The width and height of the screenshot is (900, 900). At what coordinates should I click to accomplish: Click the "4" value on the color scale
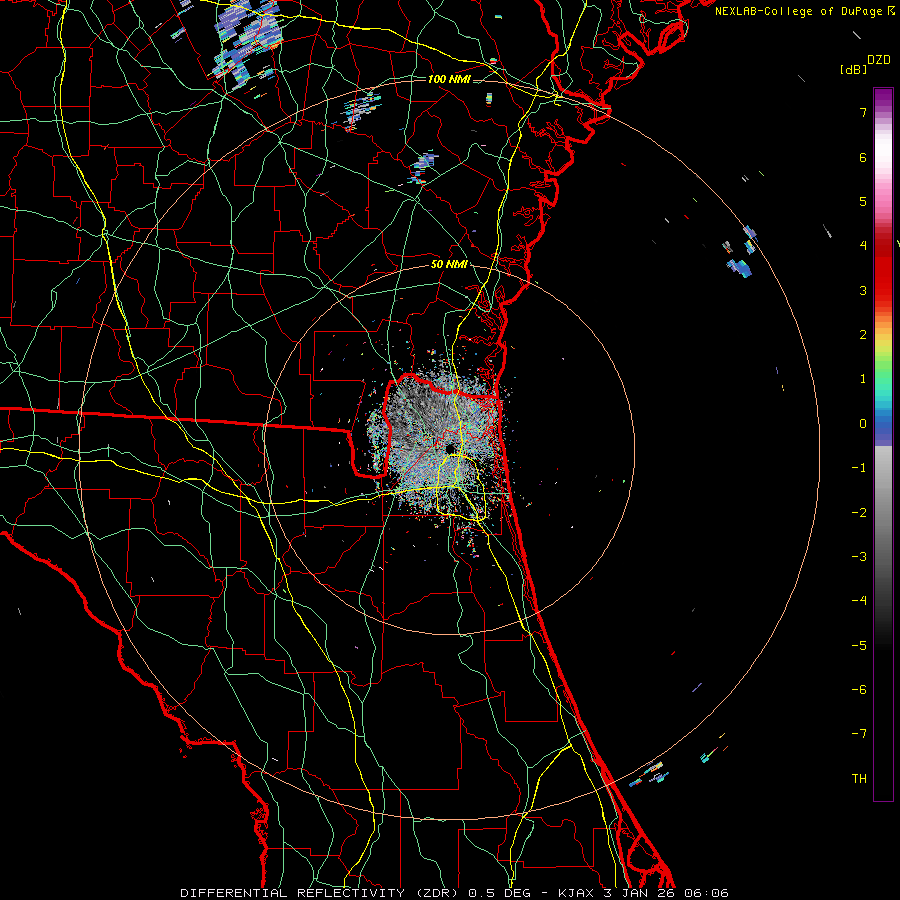pyautogui.click(x=863, y=246)
